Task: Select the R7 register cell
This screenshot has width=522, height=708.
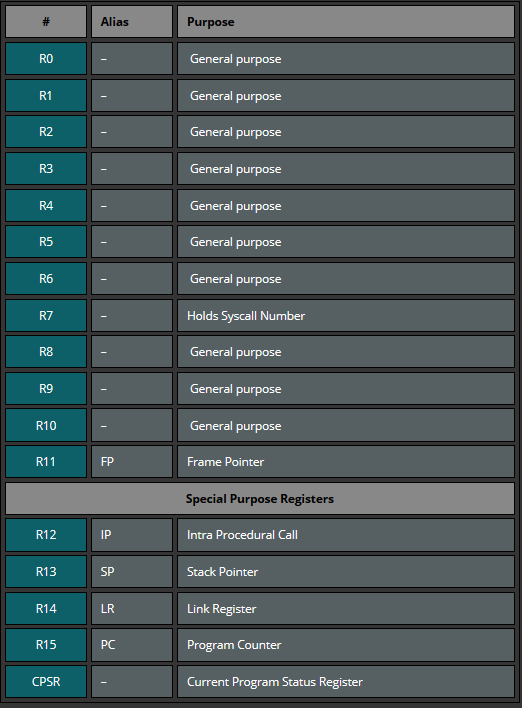Action: pos(46,316)
